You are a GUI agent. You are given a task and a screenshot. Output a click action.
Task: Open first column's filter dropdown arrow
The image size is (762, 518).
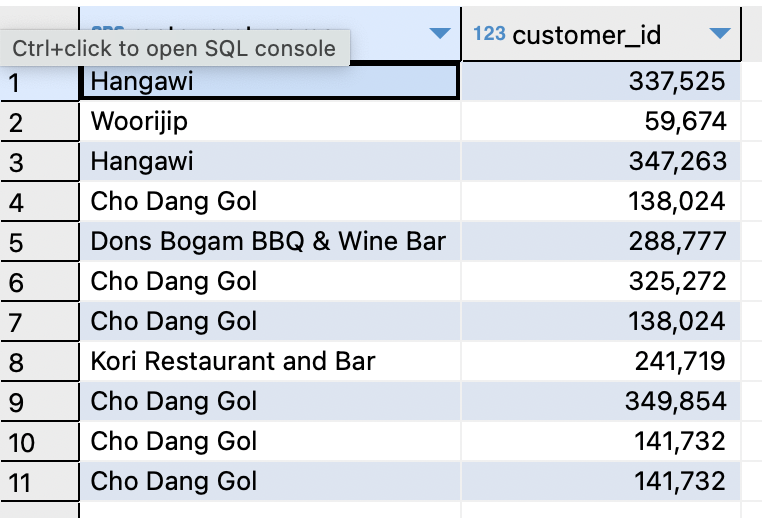[440, 33]
